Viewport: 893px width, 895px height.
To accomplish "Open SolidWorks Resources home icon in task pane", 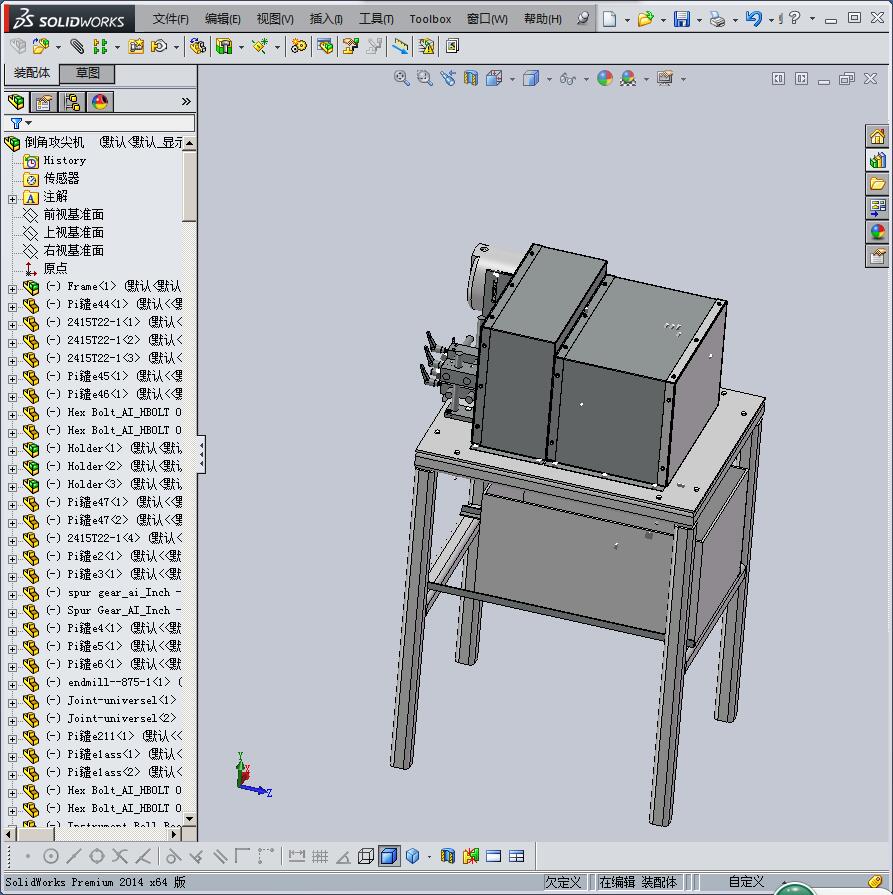I will tap(877, 136).
